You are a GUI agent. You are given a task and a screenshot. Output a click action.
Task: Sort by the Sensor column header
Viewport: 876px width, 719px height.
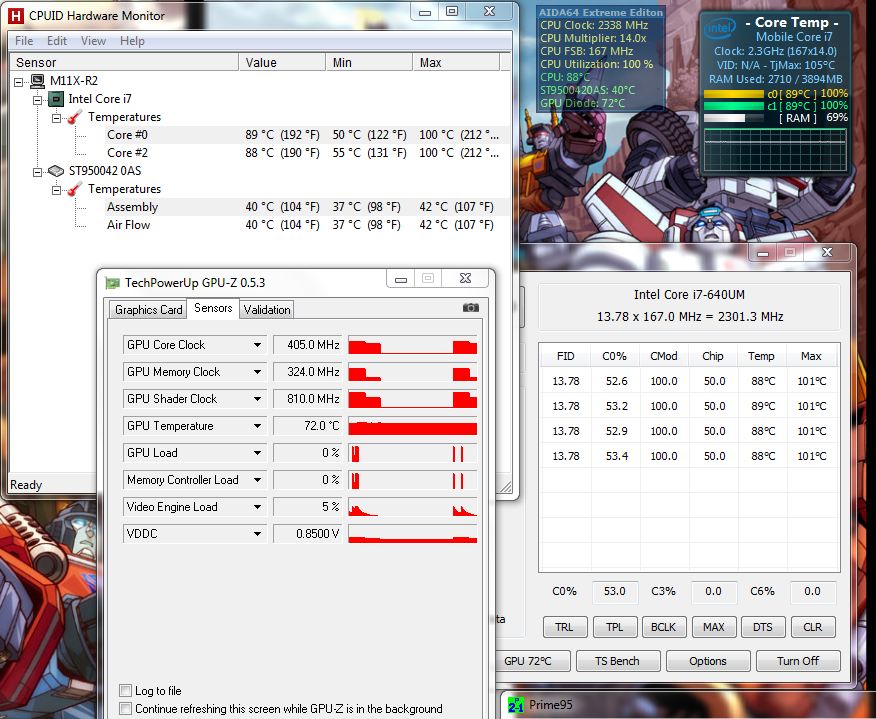(124, 63)
